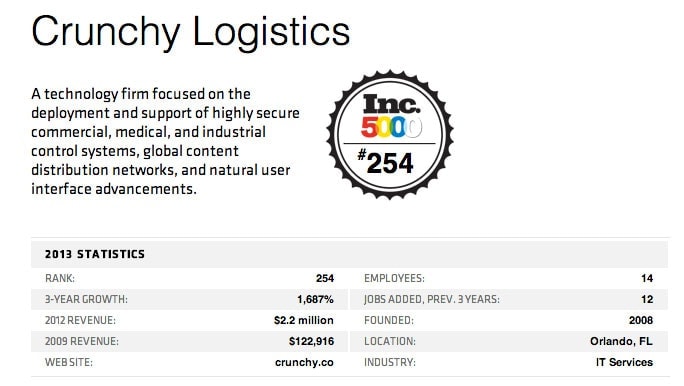
Task: Click the #254 rank number in badge
Action: [x=386, y=162]
